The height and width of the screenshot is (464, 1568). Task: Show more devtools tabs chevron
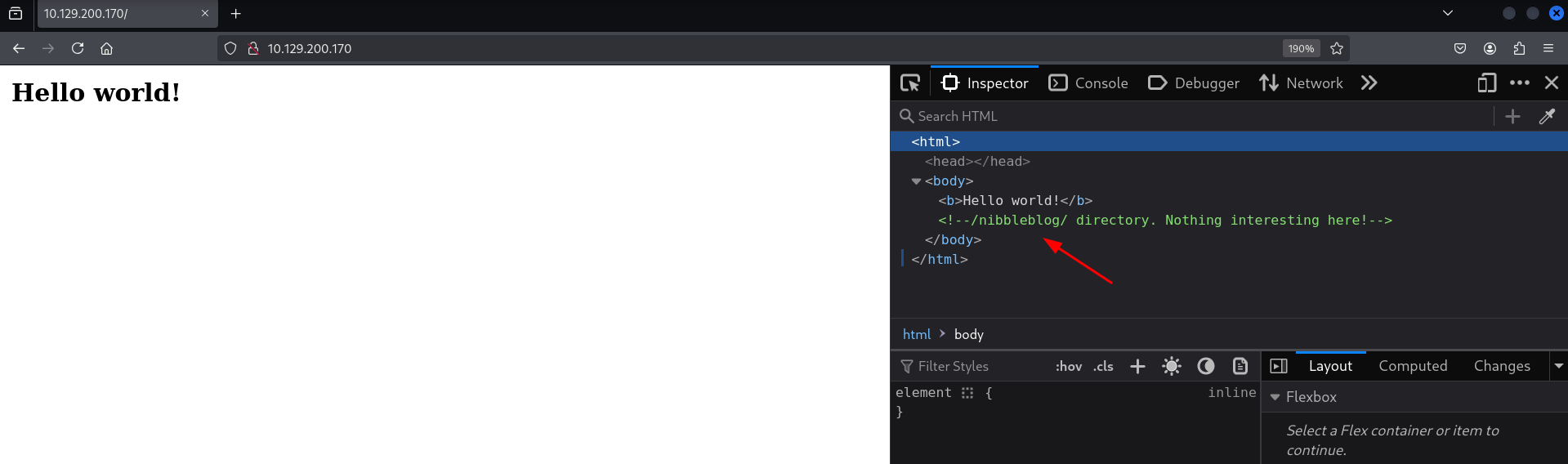pos(1369,83)
